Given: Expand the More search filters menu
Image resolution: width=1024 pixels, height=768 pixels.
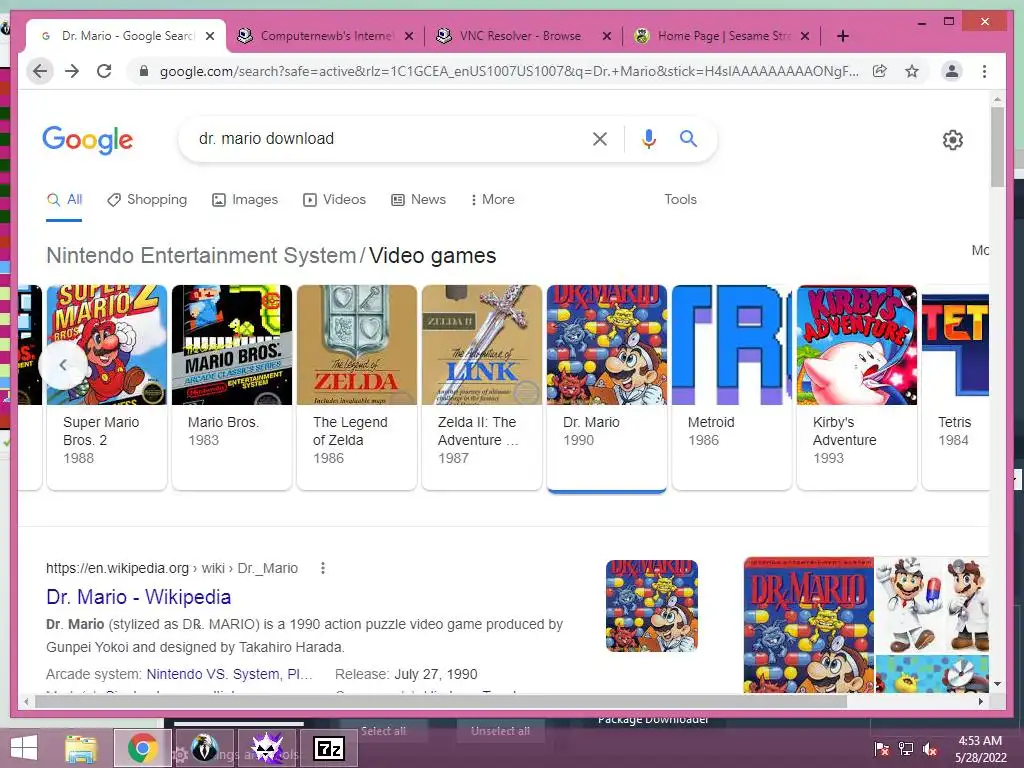Looking at the screenshot, I should coord(492,200).
